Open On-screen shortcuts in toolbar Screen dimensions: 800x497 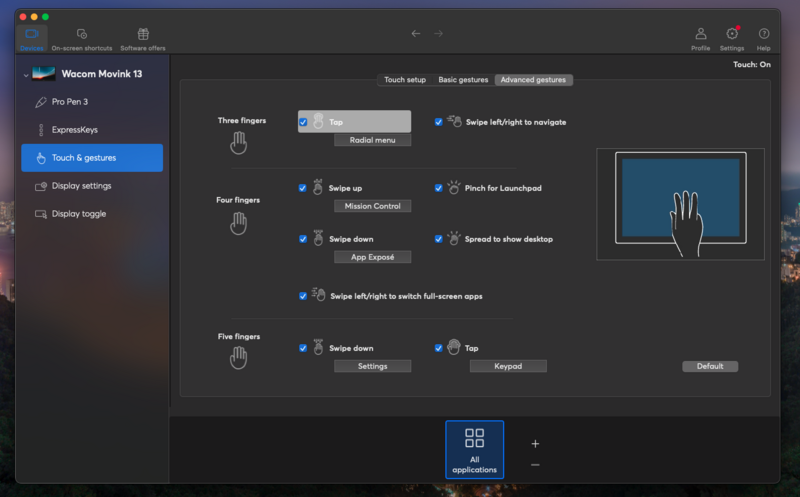coord(82,39)
